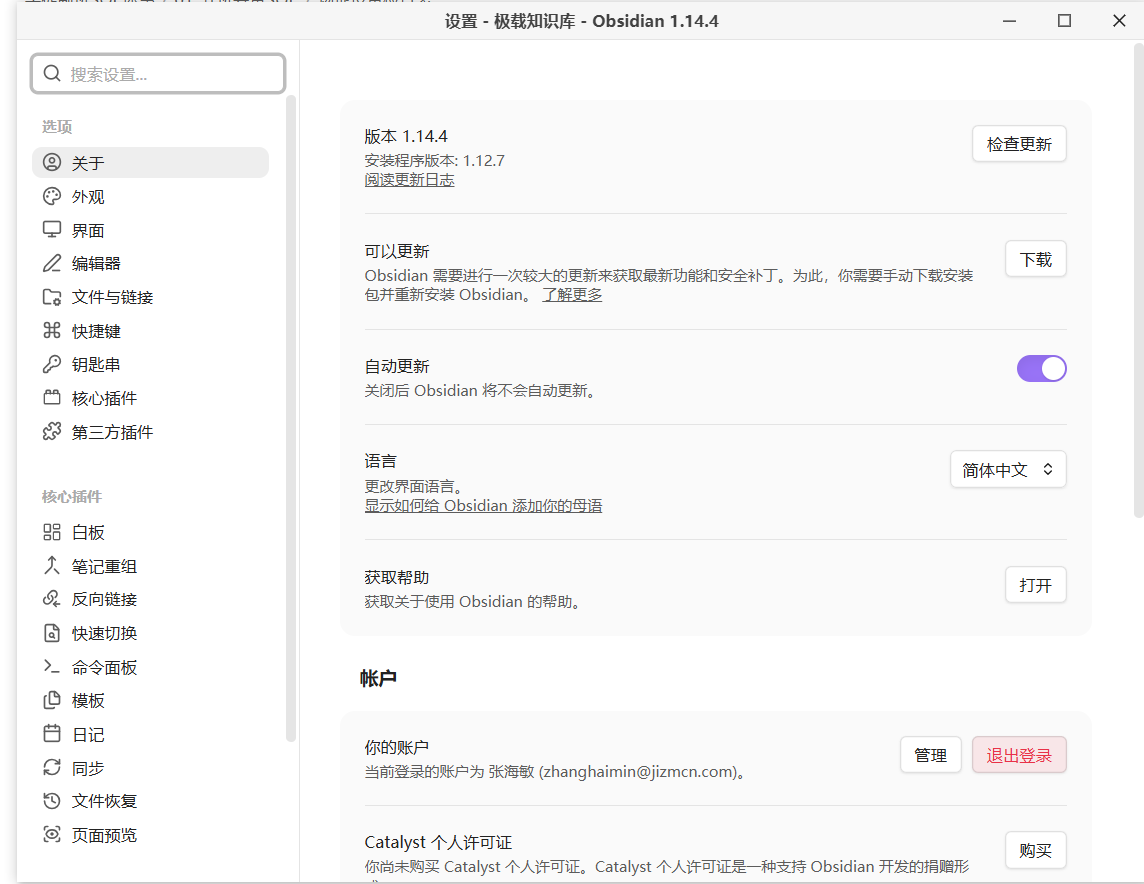Click the Daily notes (日记) calendar icon
1144x884 pixels.
(52, 734)
